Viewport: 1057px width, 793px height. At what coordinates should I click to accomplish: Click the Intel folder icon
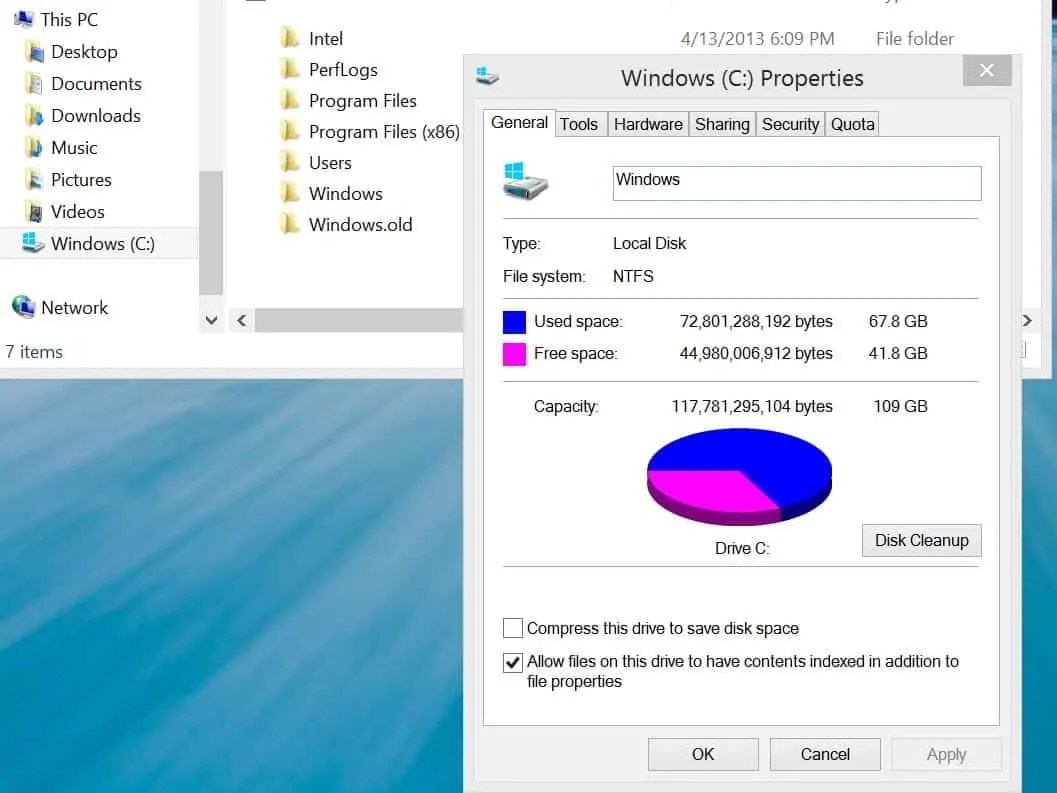(289, 38)
